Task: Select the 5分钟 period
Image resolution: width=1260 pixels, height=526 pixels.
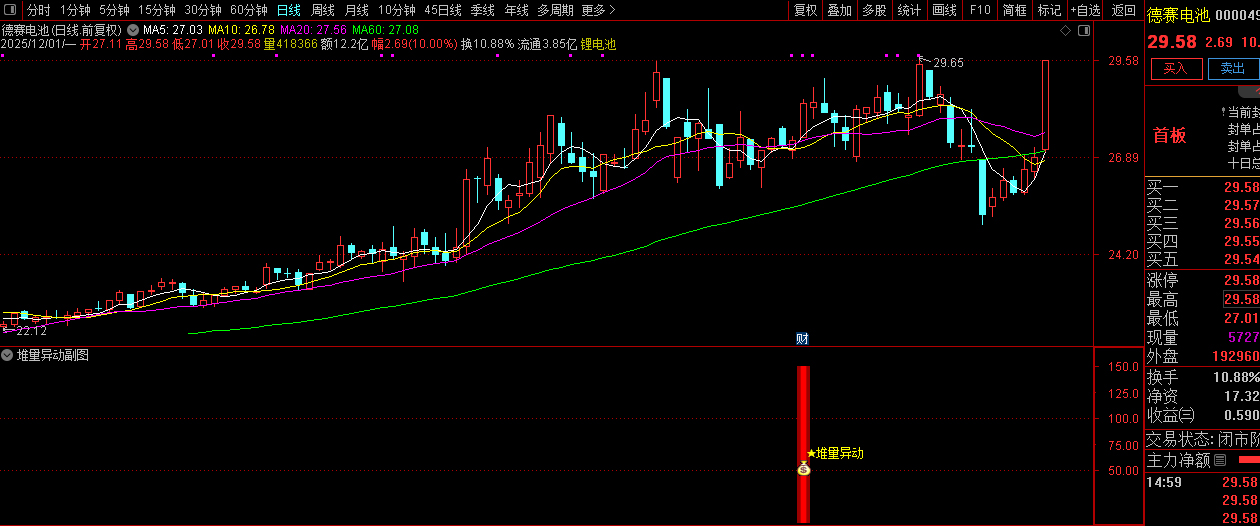Action: click(114, 10)
